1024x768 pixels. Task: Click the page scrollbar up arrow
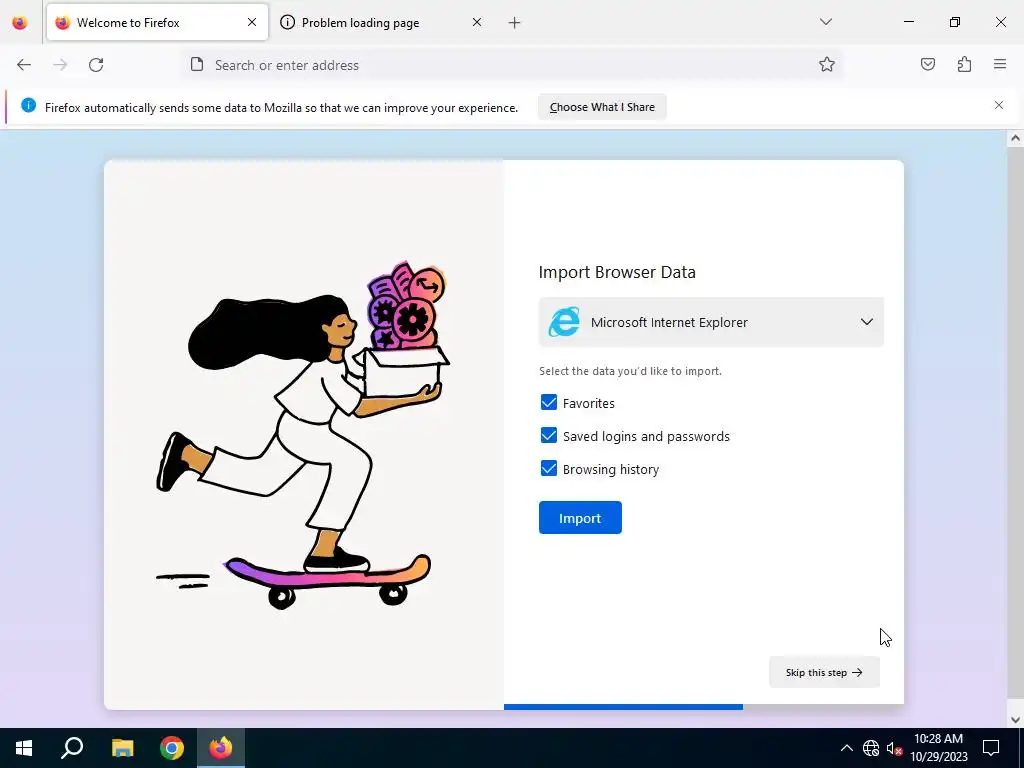coord(1015,138)
